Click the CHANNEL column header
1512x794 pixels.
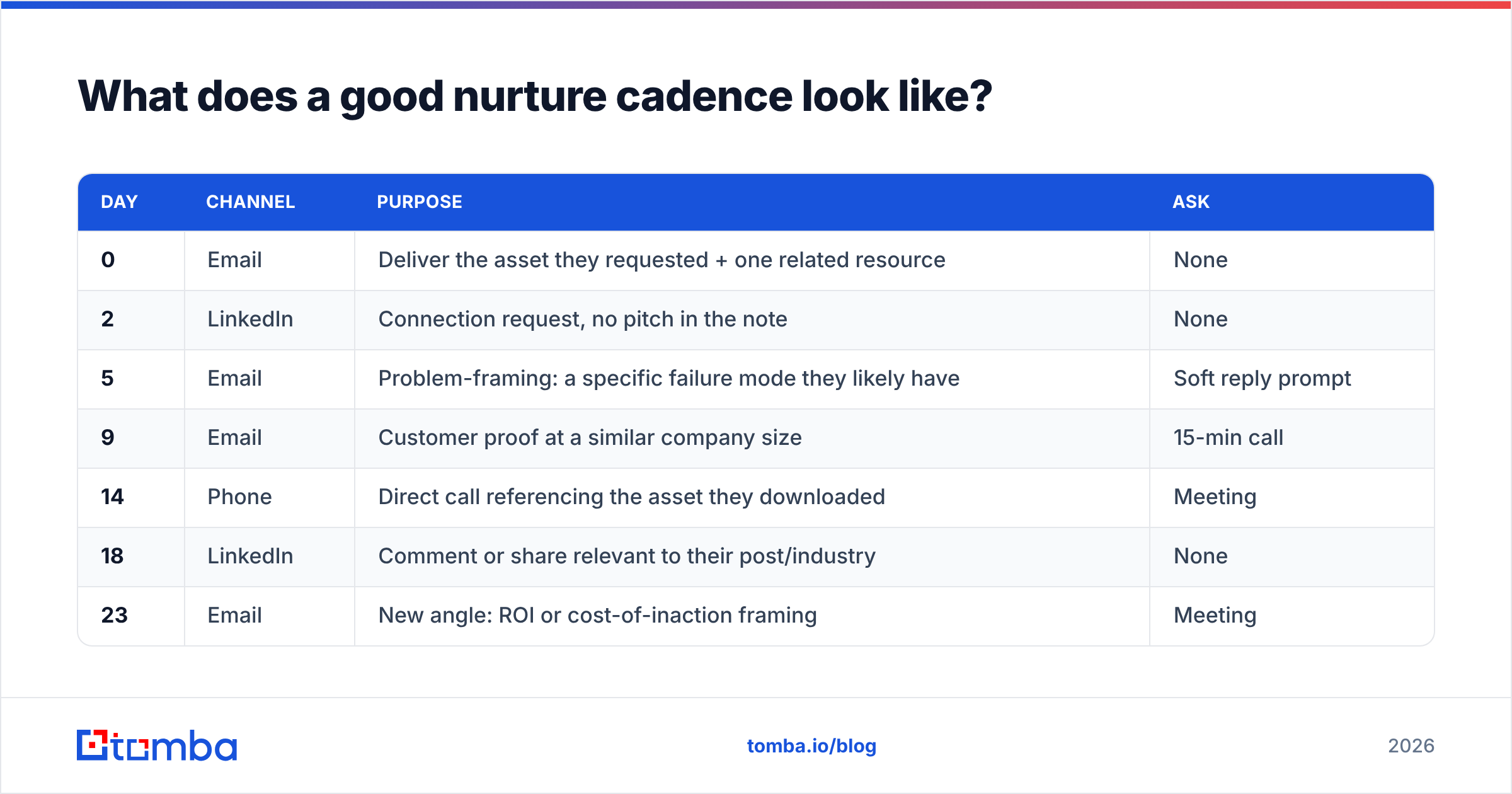tap(251, 202)
